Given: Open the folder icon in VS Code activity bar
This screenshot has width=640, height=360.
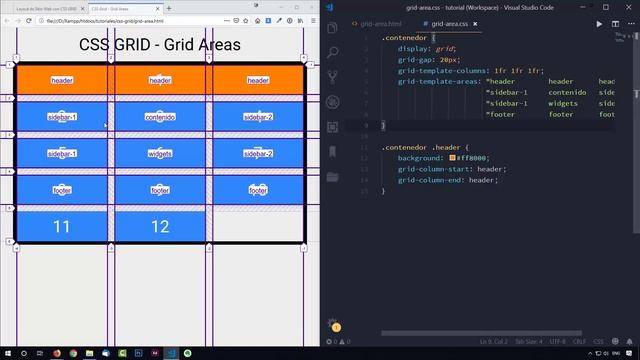Looking at the screenshot, I should pos(332,177).
